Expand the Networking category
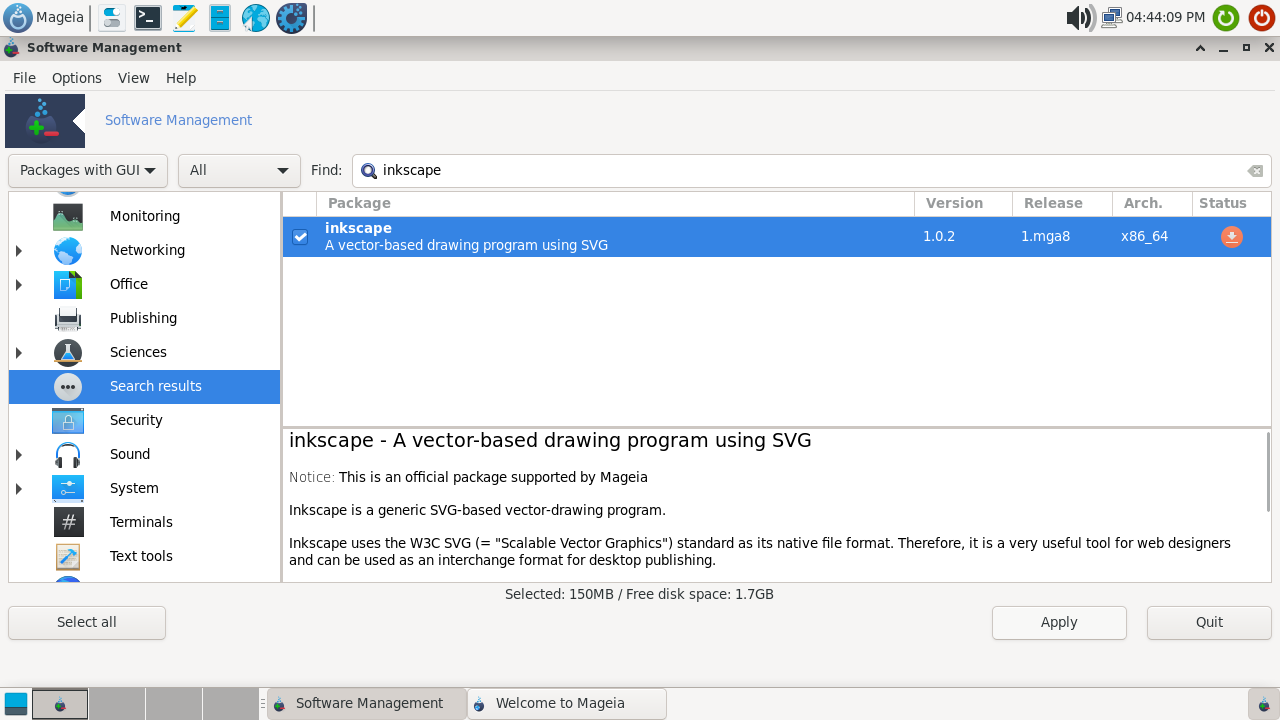The height and width of the screenshot is (720, 1280). pos(19,250)
